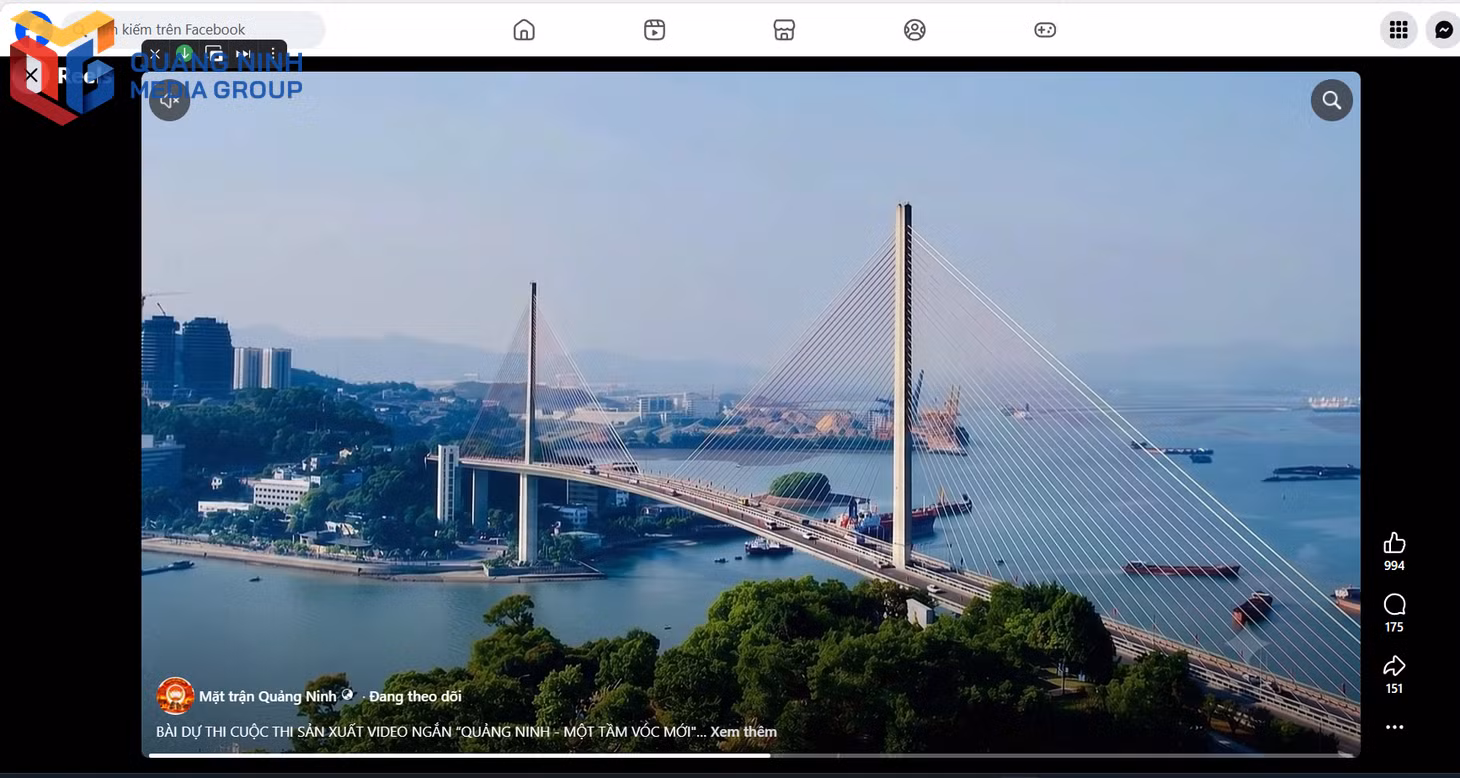The image size is (1460, 778).
Task: Open the Messenger chat icon
Action: coord(1443,30)
